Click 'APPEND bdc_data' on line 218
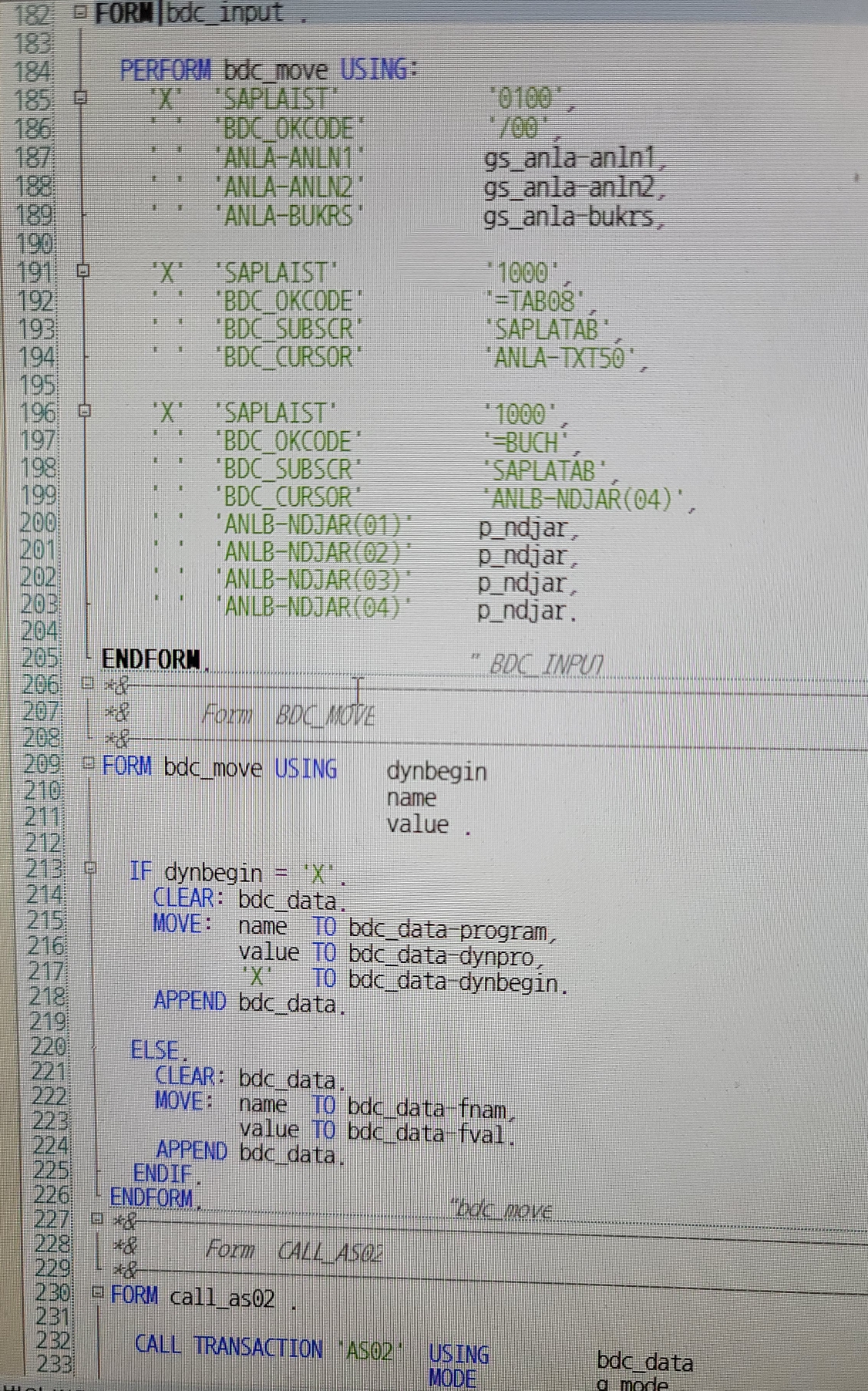The height and width of the screenshot is (1391, 868). (245, 1002)
